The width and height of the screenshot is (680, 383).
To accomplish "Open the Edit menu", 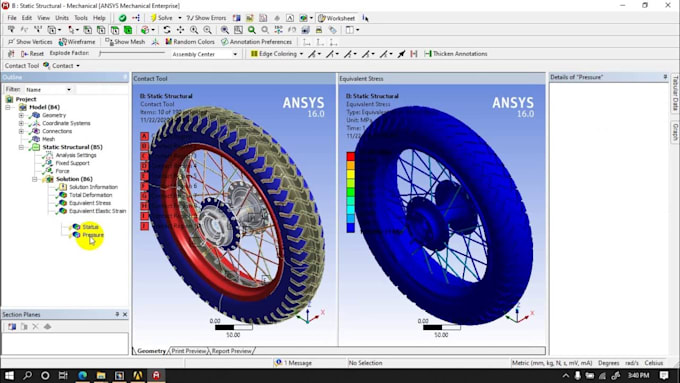I will click(27, 18).
